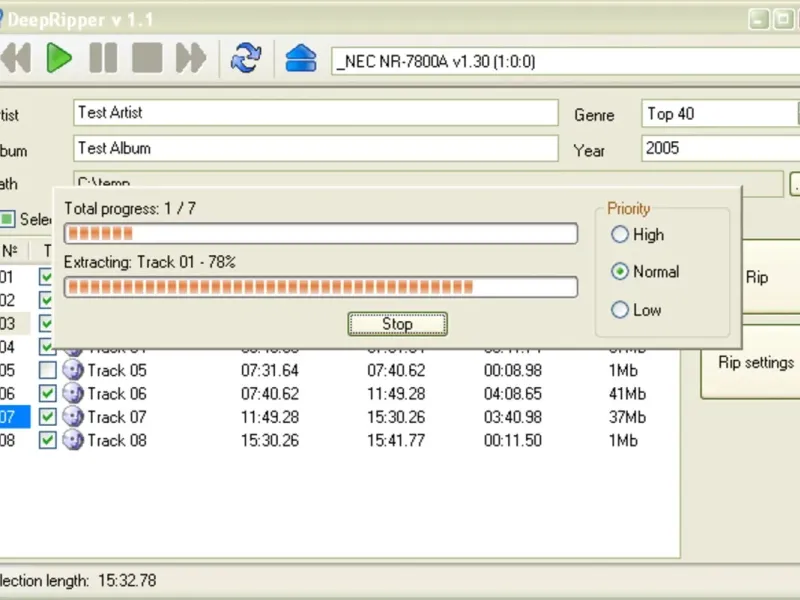Select Normal priority radio button
The width and height of the screenshot is (800, 600).
(x=619, y=271)
